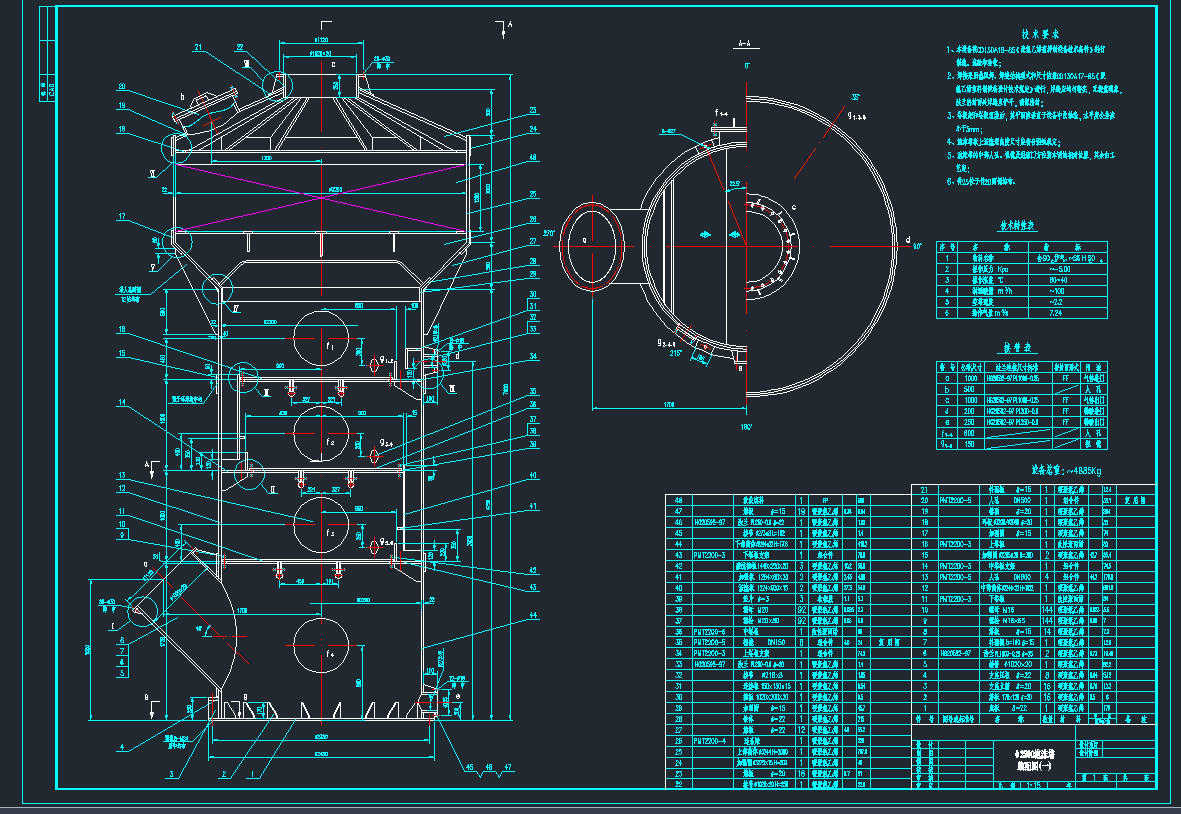Select part callout number 14 on the left
This screenshot has height=814, width=1181.
tap(122, 403)
